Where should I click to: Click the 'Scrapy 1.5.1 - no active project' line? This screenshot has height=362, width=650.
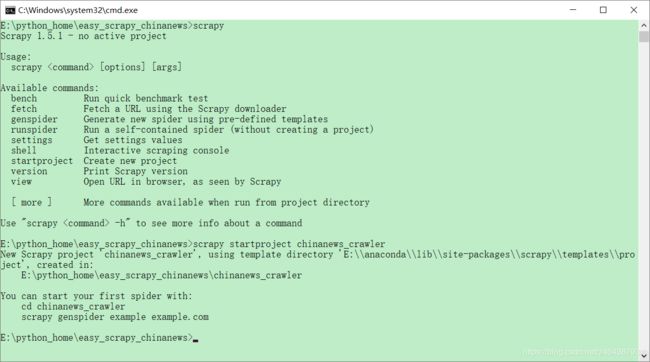pos(83,36)
